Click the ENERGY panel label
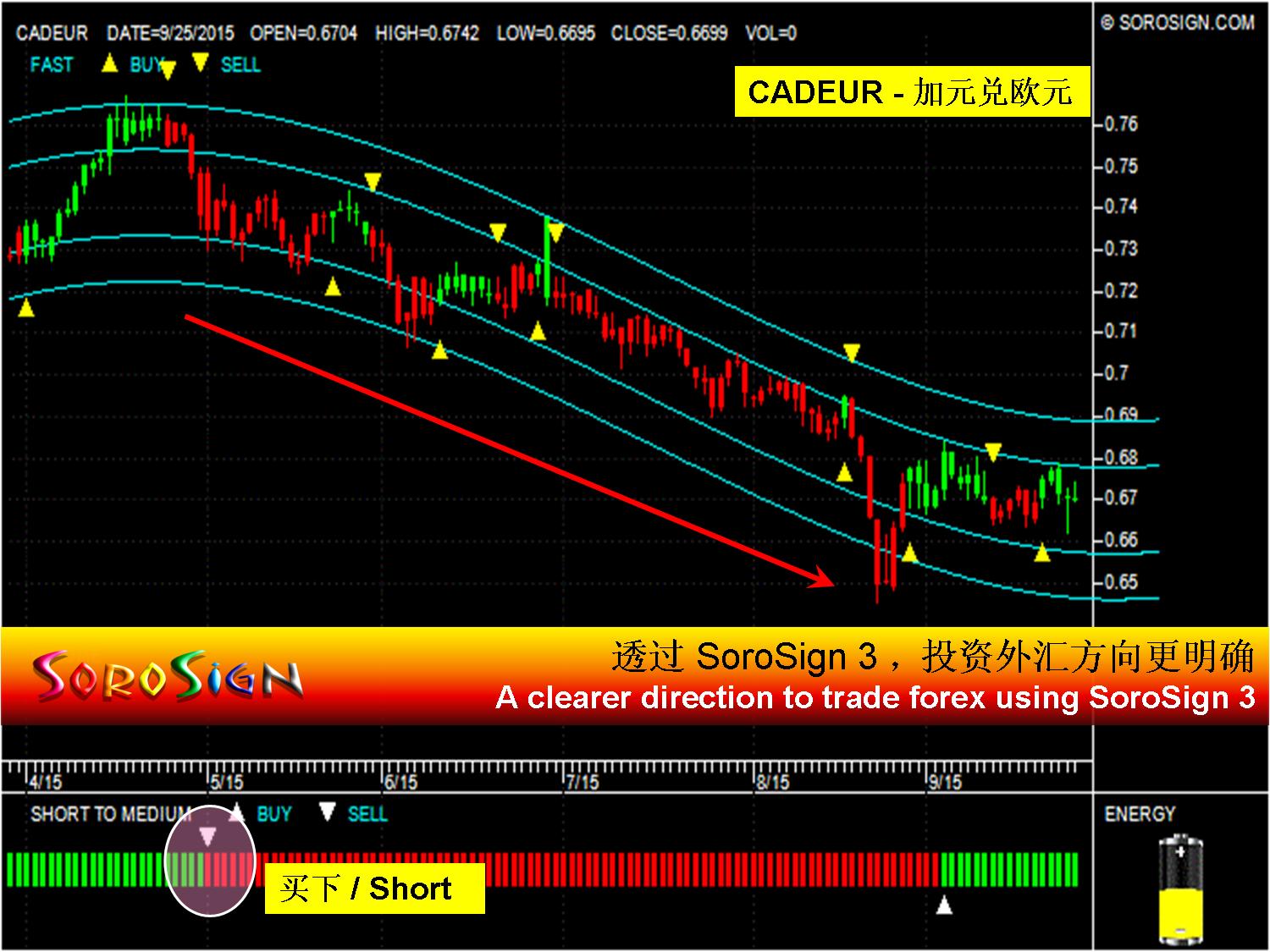Image resolution: width=1270 pixels, height=952 pixels. click(x=1140, y=814)
